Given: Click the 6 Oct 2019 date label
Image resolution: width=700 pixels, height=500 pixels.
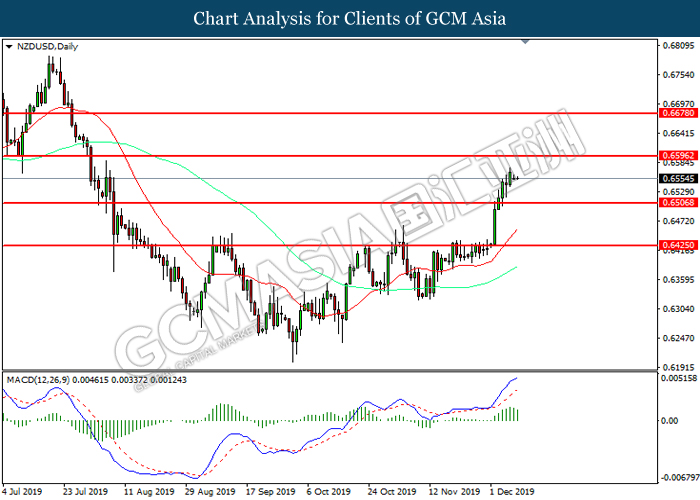Looking at the screenshot, I should [329, 492].
